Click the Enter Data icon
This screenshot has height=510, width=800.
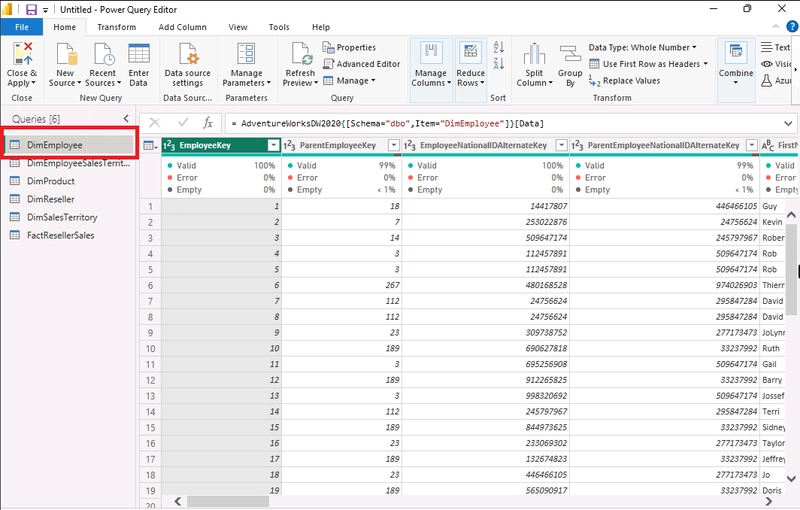[x=138, y=54]
